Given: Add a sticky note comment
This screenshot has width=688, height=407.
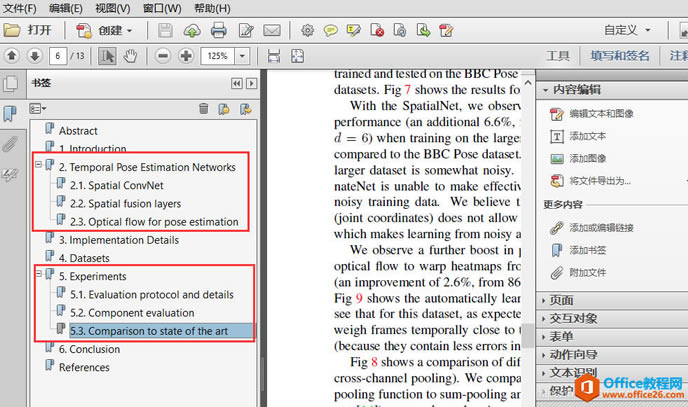Looking at the screenshot, I should point(330,30).
